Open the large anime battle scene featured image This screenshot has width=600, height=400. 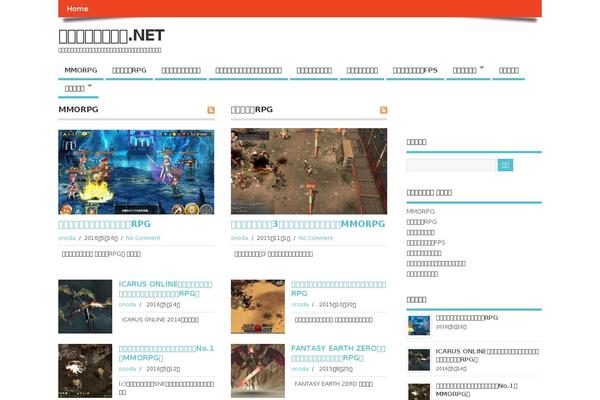click(x=136, y=172)
